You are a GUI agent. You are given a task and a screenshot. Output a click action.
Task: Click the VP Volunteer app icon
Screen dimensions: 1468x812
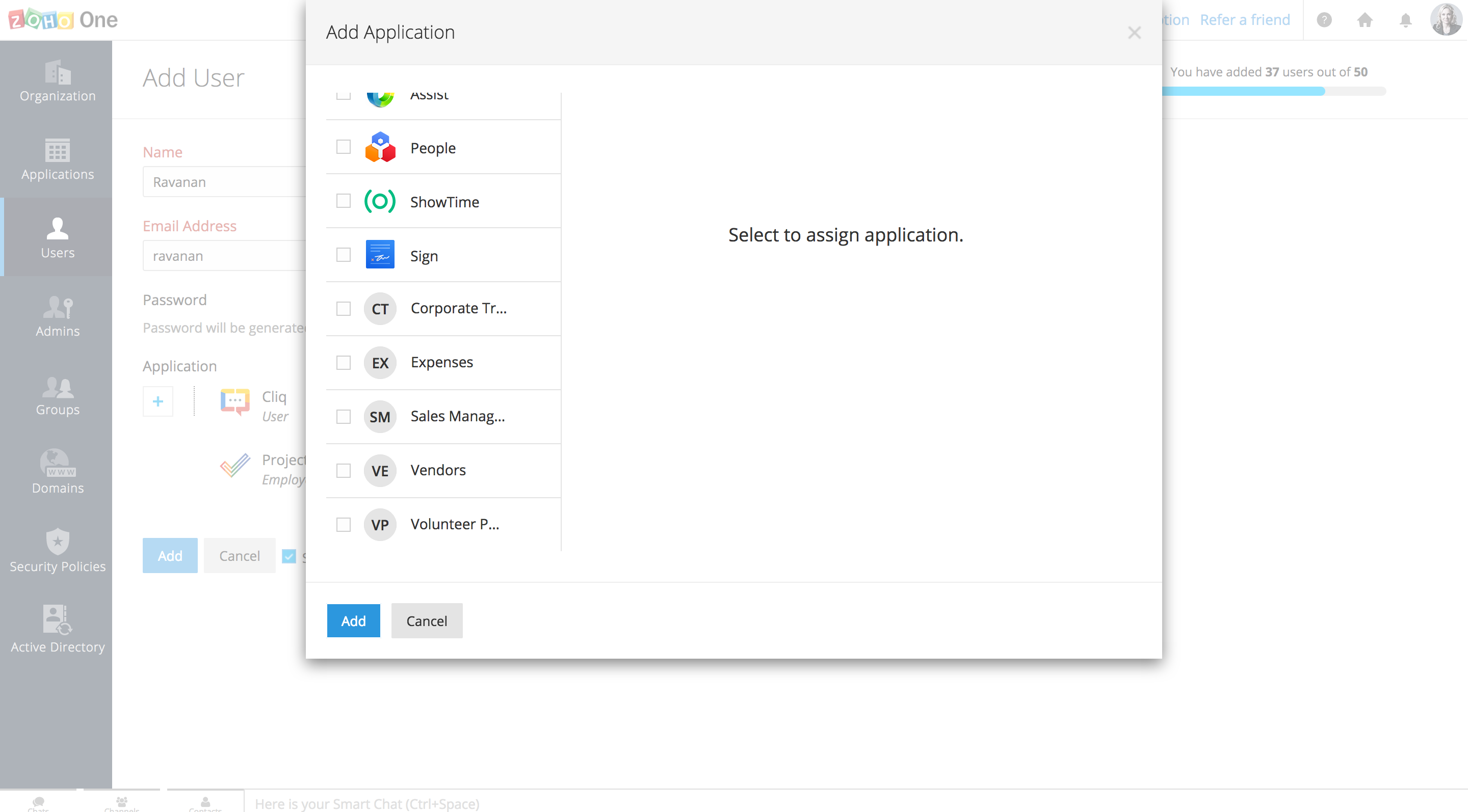coord(380,525)
